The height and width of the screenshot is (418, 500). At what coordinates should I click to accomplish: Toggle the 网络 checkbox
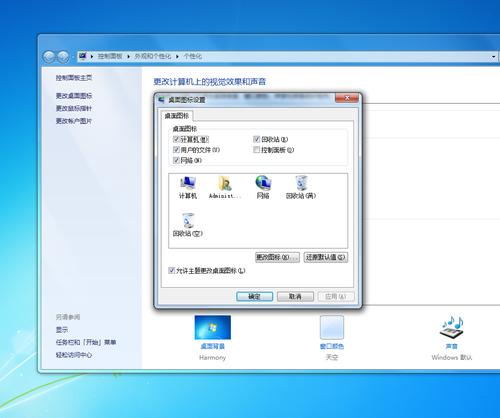(176, 160)
